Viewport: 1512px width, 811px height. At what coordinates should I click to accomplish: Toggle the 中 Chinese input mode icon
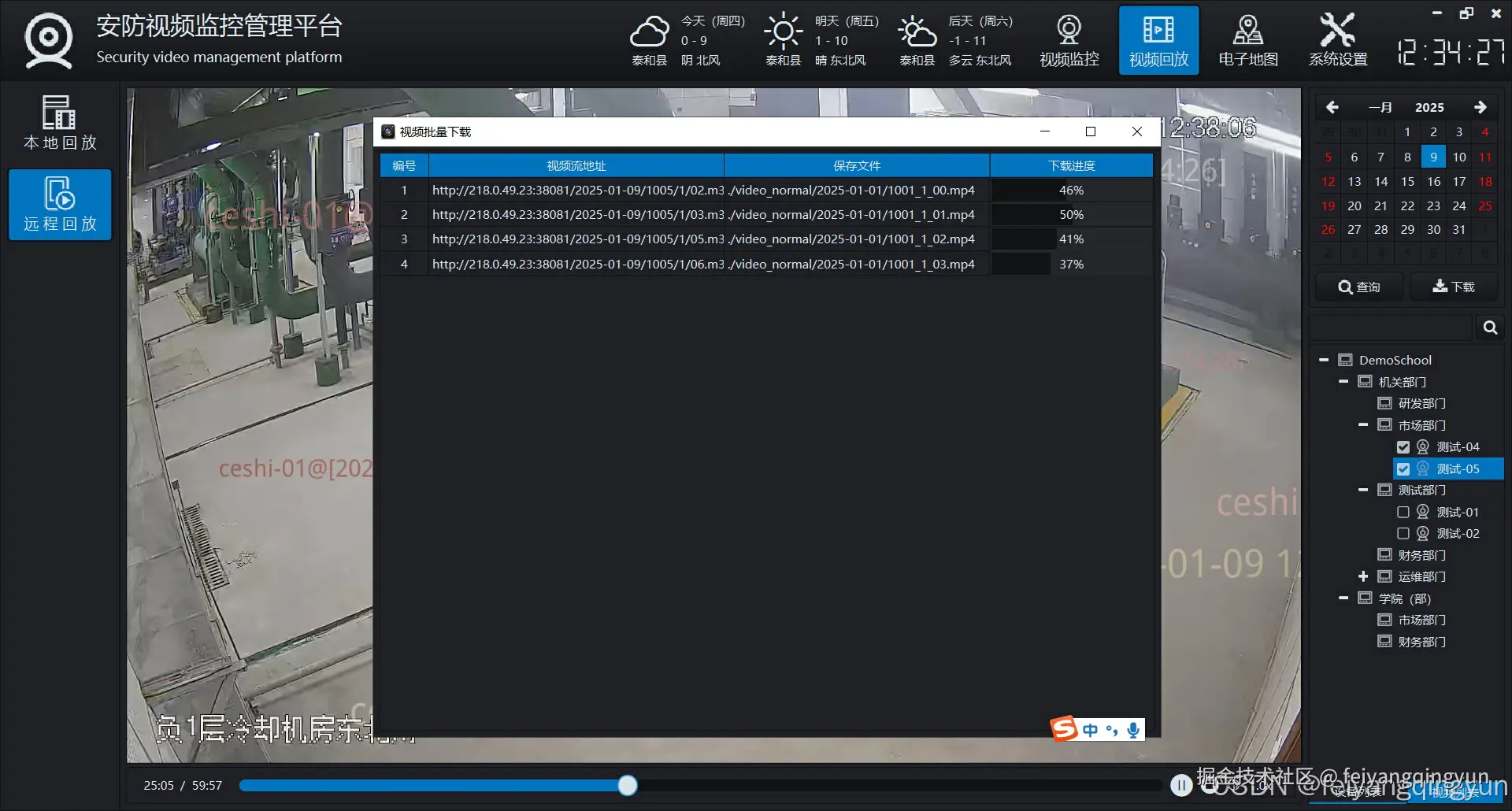1090,730
